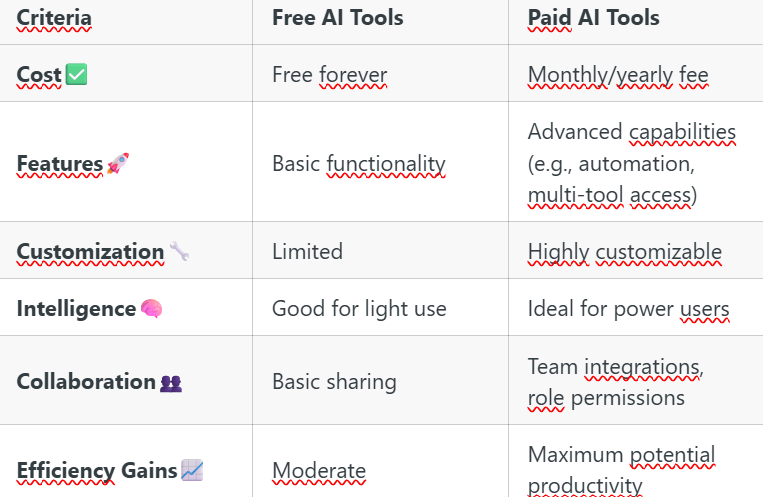The width and height of the screenshot is (763, 497).
Task: Click Ideal for power users text
Action: point(629,309)
